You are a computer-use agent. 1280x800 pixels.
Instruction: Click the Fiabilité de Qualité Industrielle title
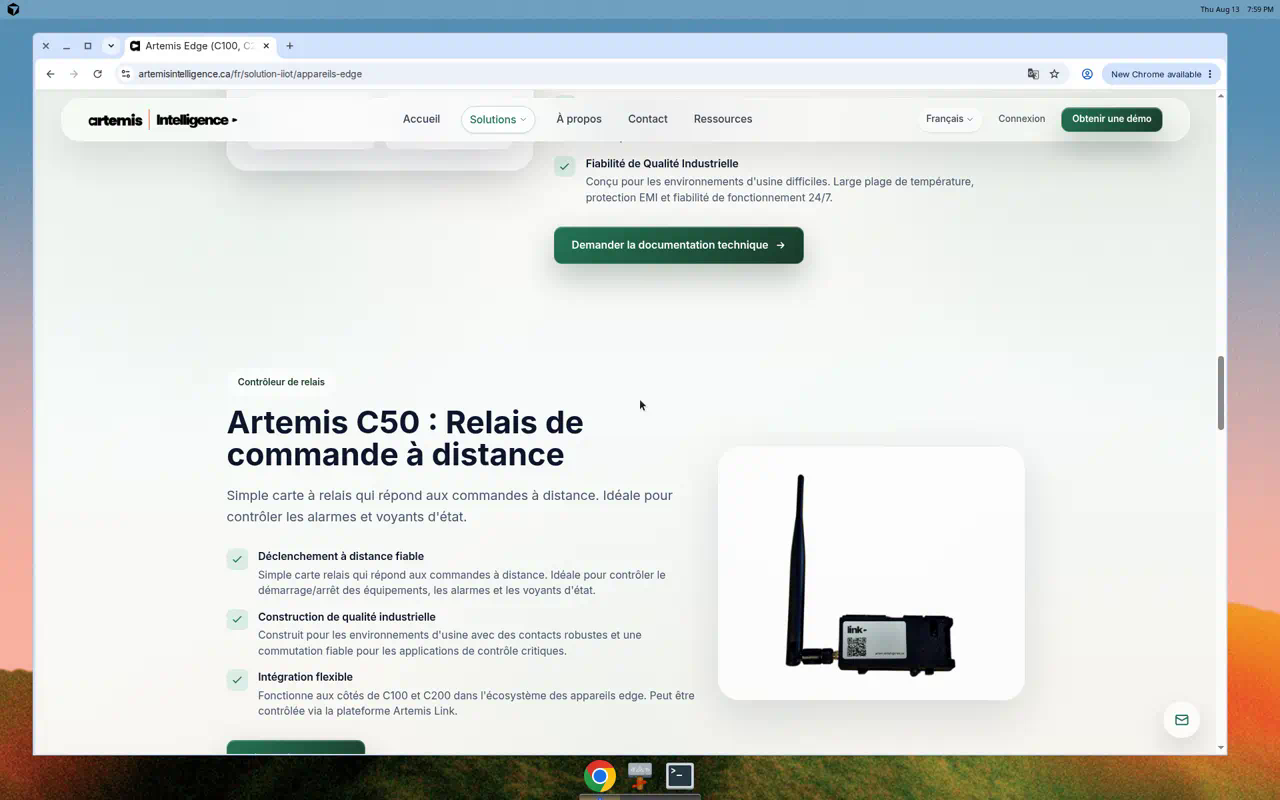coord(662,164)
